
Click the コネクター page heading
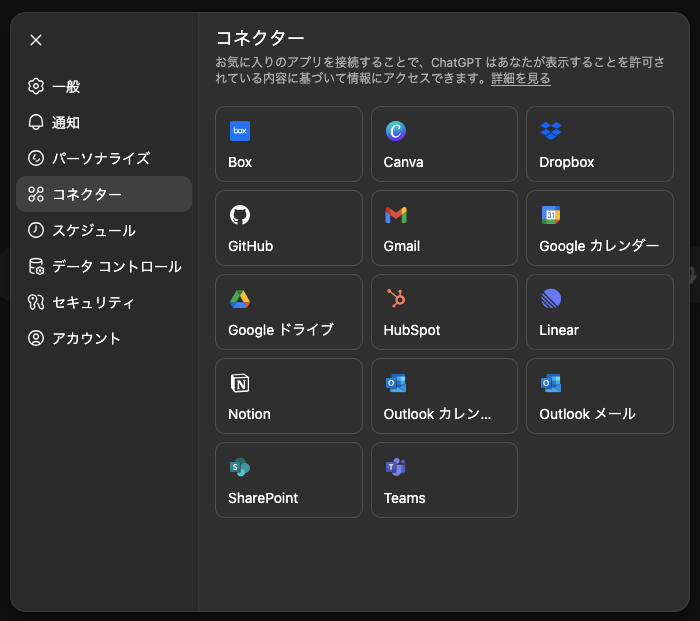click(260, 38)
